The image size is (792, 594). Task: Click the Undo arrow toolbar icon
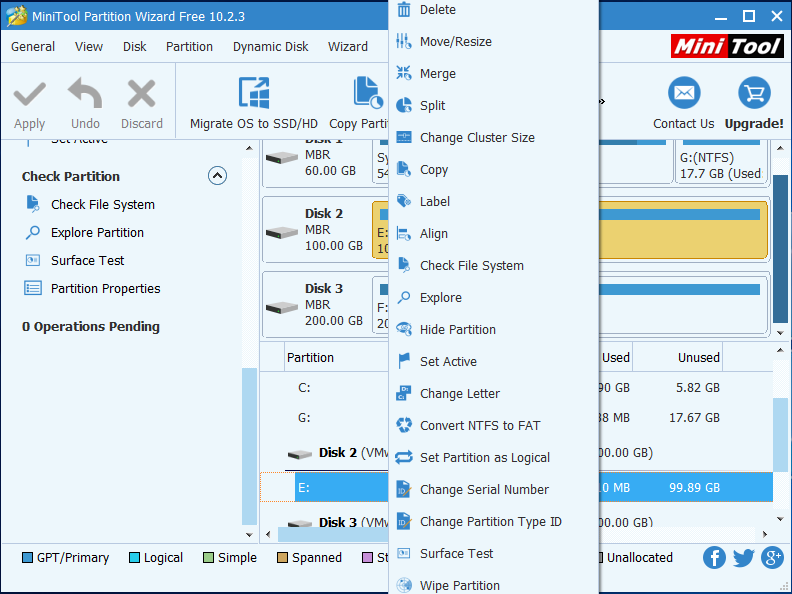pyautogui.click(x=85, y=93)
